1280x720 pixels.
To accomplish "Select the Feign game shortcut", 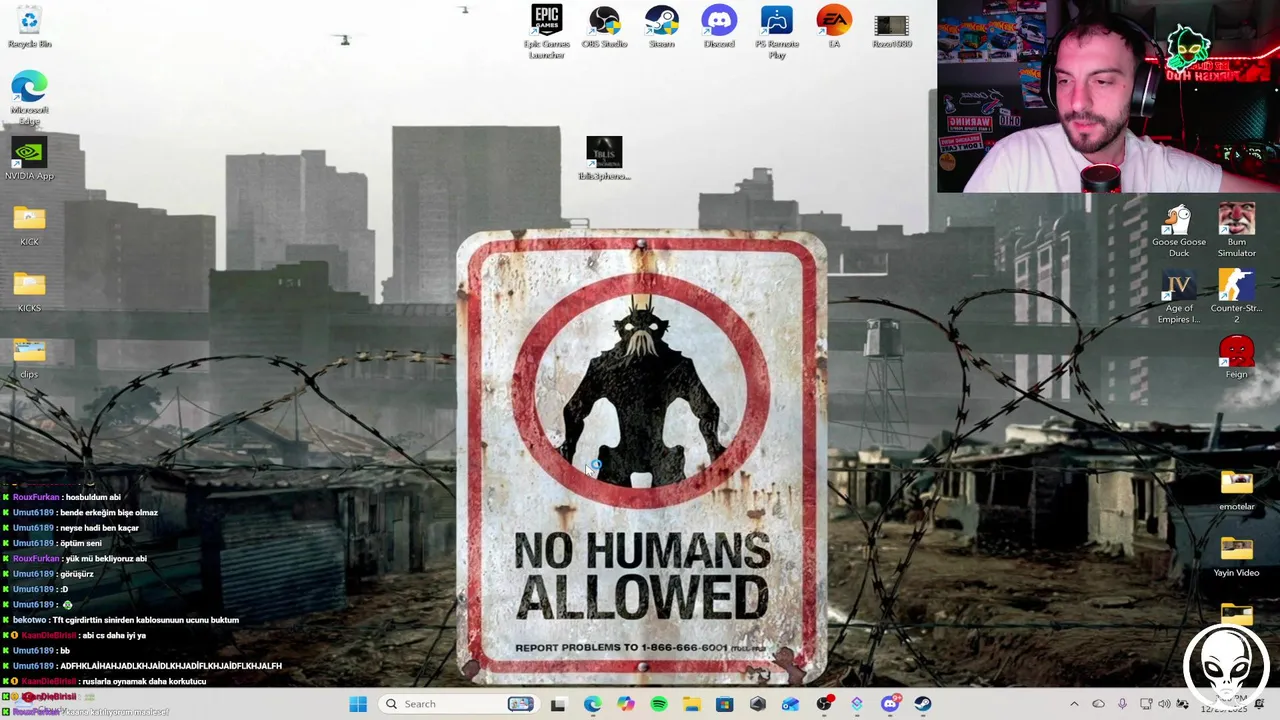I will tap(1237, 357).
